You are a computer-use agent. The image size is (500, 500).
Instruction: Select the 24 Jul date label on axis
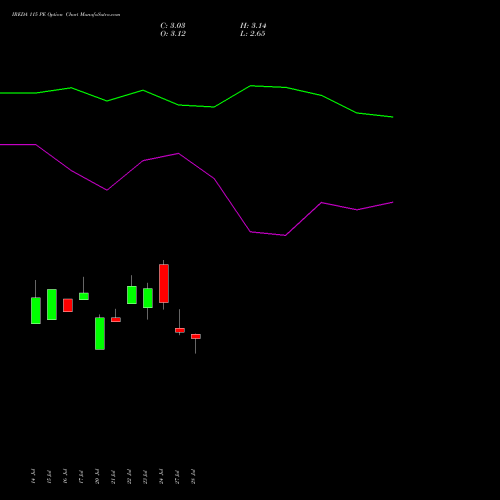click(x=161, y=476)
